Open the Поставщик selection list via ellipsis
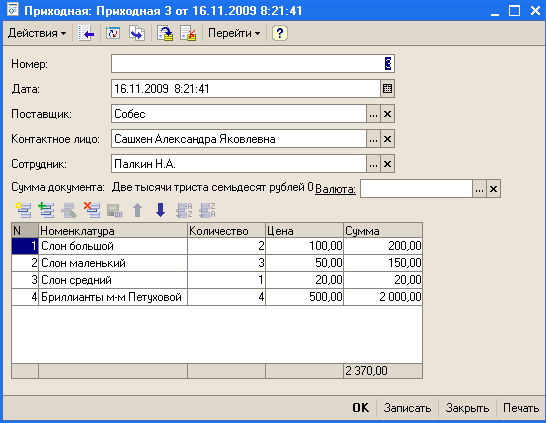Image resolution: width=546 pixels, height=423 pixels. (x=373, y=114)
